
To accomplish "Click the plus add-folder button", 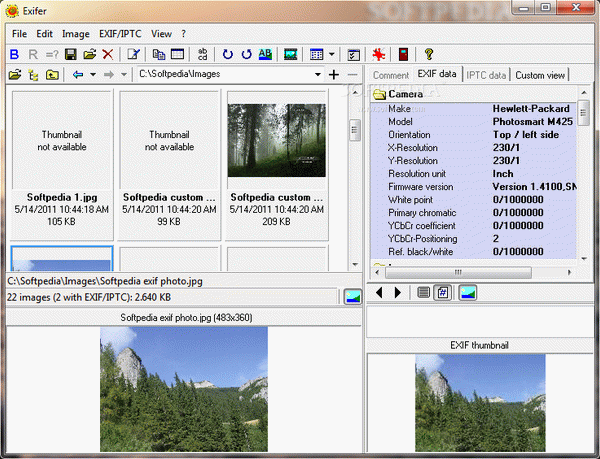I will point(334,75).
